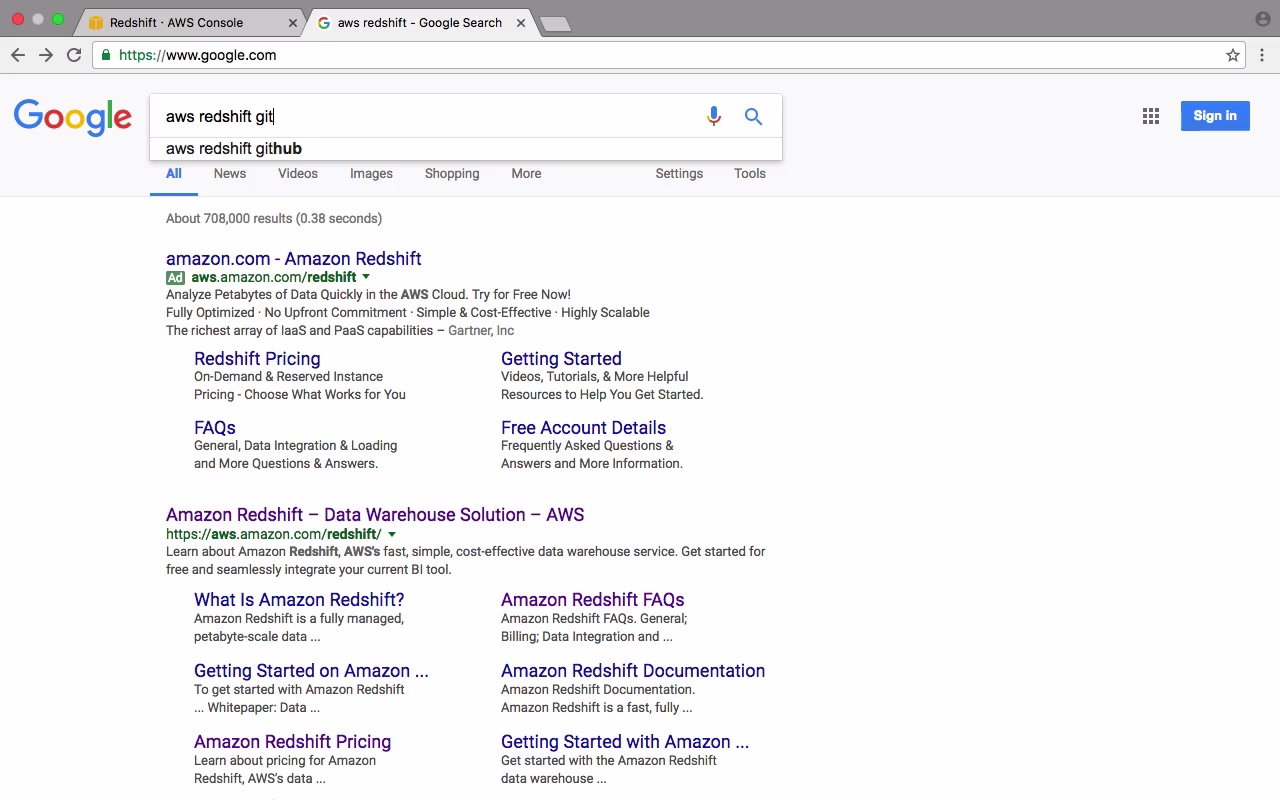Open the Amazon Redshift Pricing link

292,742
